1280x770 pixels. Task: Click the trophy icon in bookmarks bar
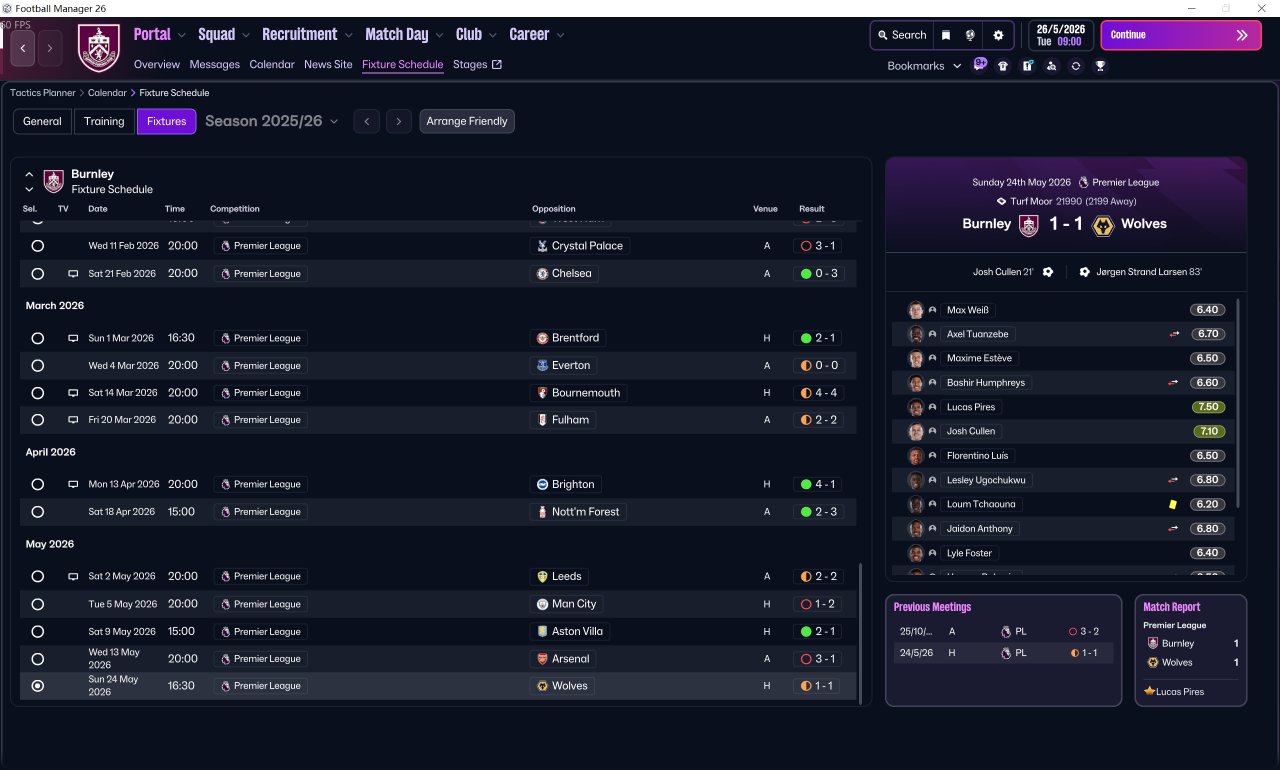point(1100,66)
